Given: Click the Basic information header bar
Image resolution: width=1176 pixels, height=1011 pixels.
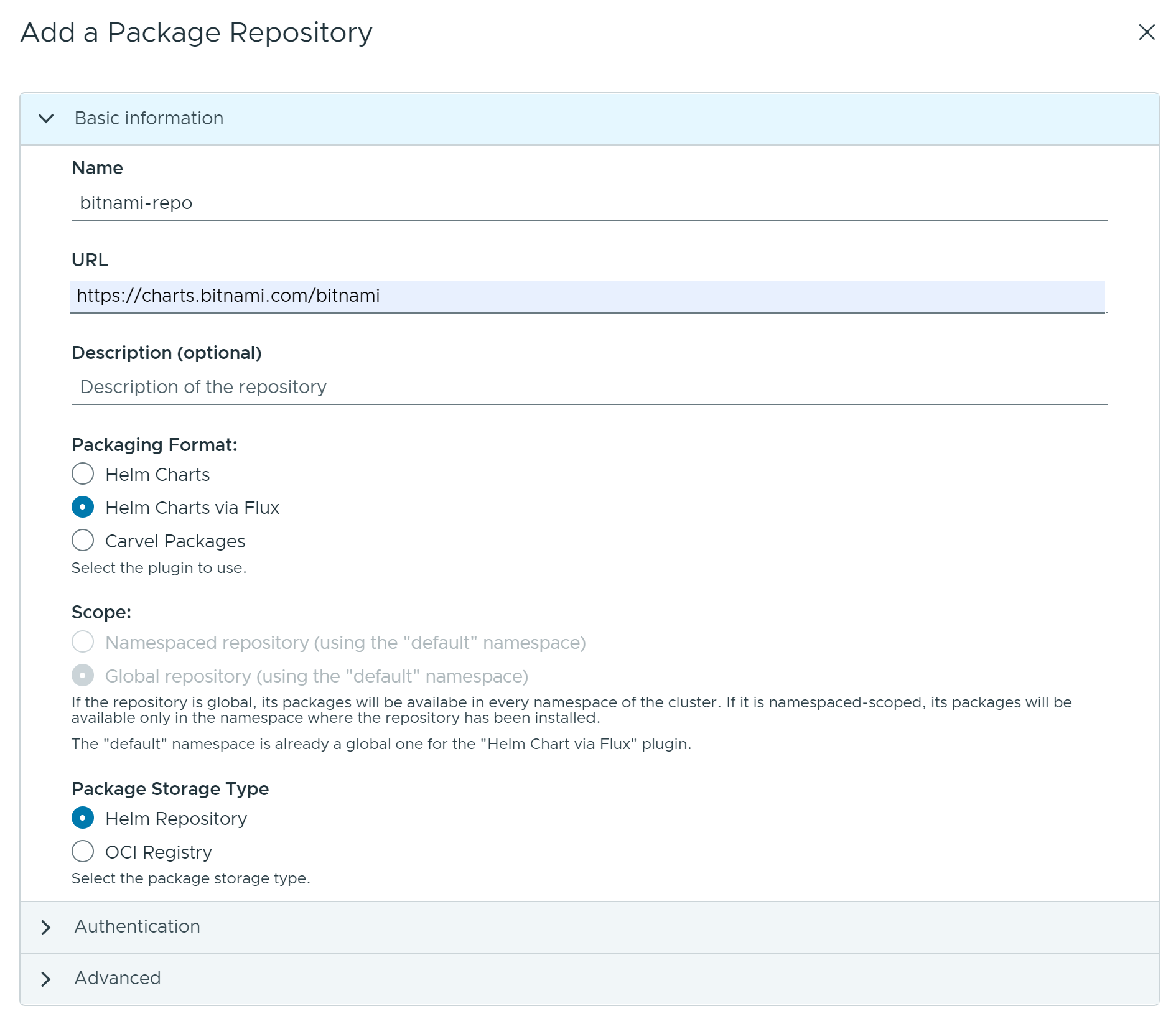Looking at the screenshot, I should [560, 118].
